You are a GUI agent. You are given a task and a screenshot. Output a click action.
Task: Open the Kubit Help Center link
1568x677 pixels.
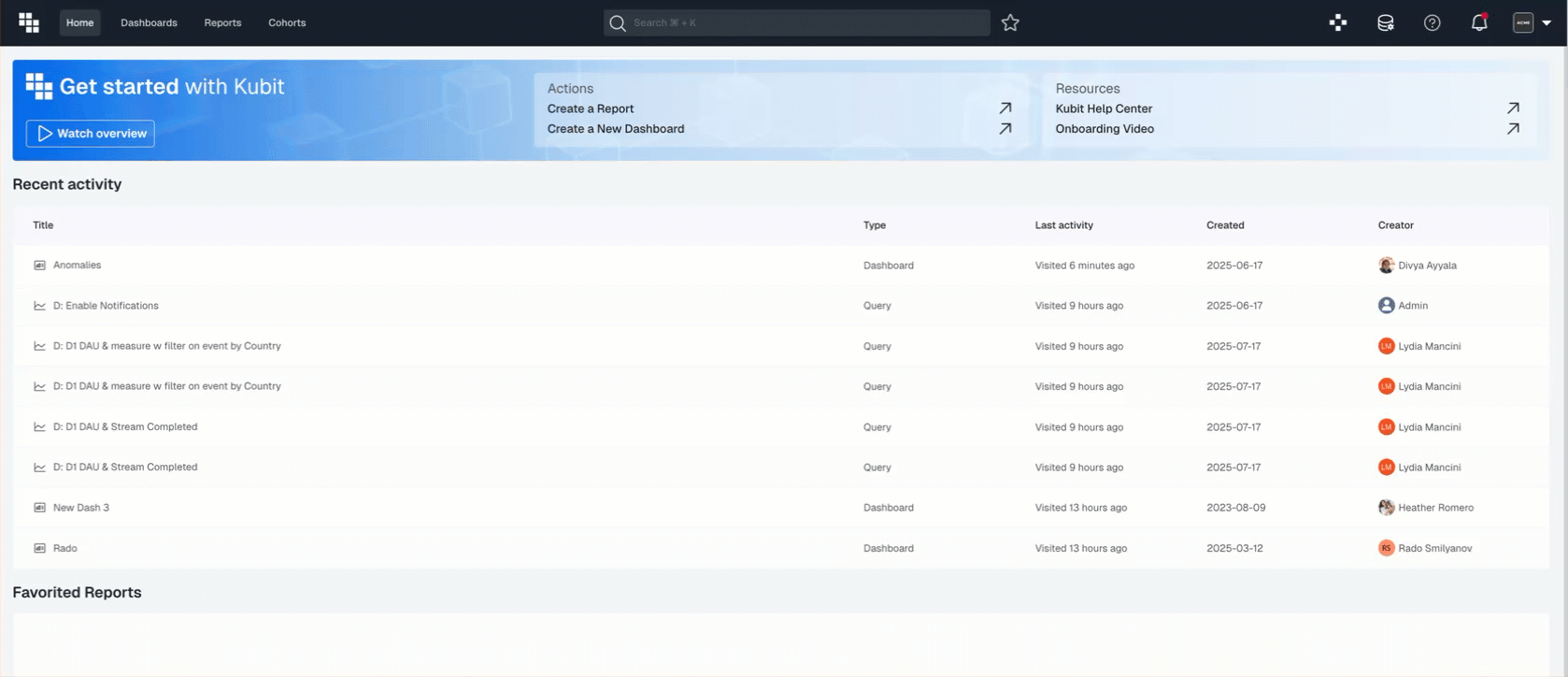[x=1104, y=108]
